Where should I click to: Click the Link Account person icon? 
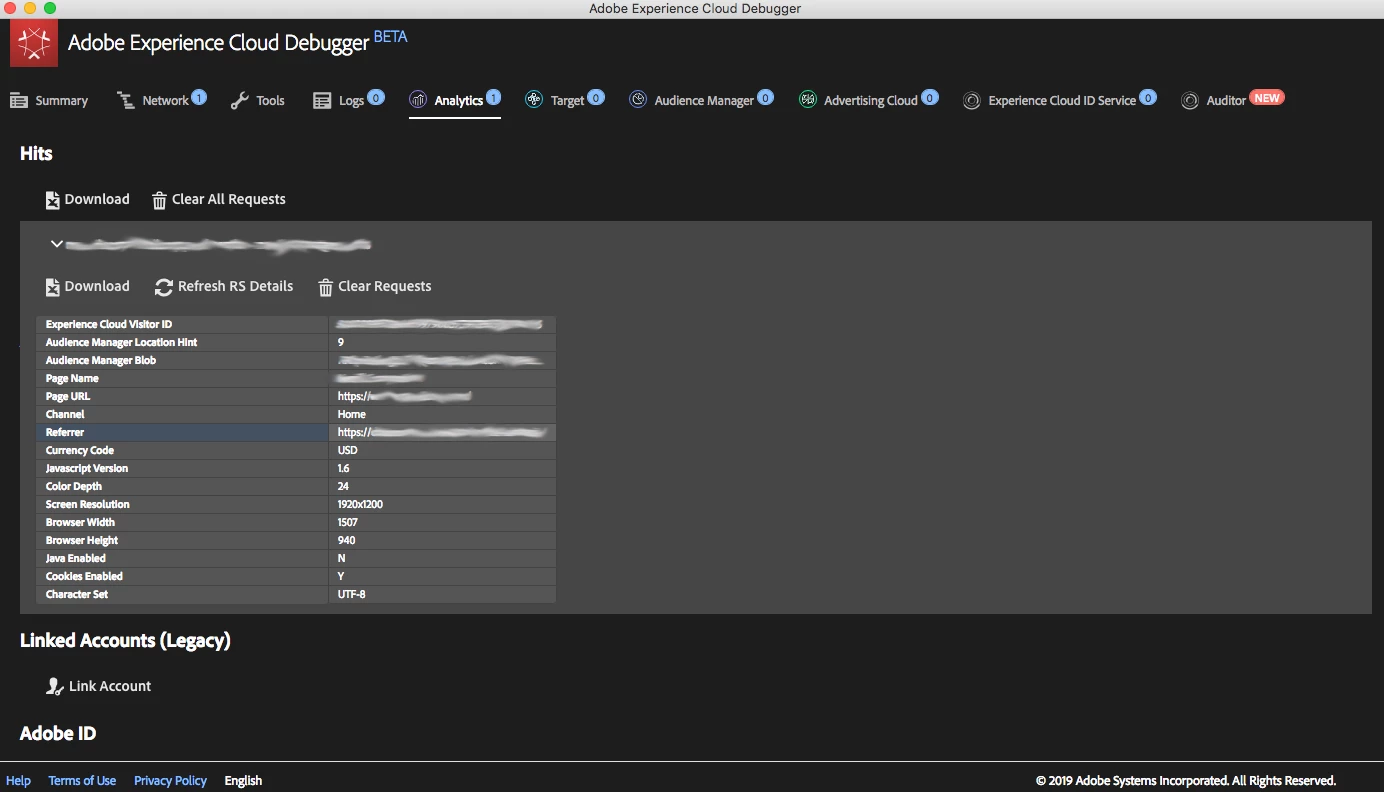click(55, 686)
